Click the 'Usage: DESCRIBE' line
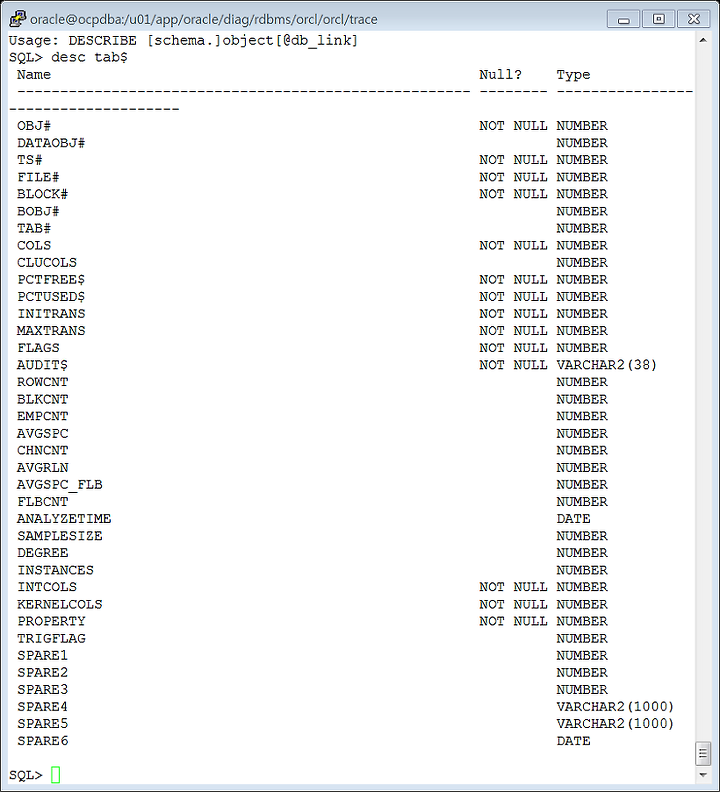720x792 pixels. [183, 40]
